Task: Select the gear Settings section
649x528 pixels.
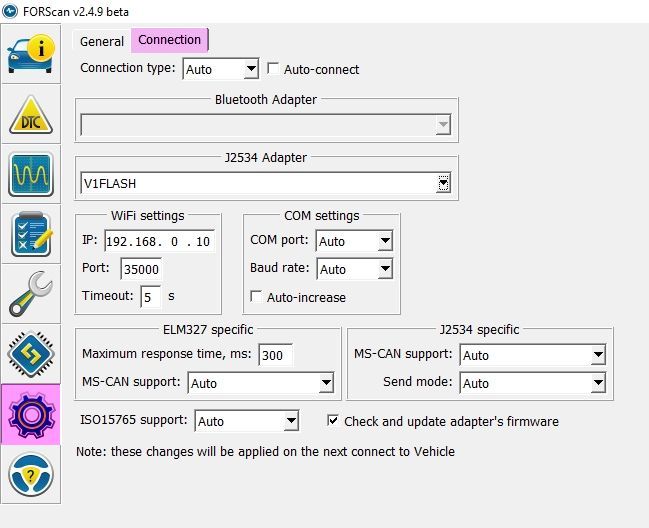Action: pos(31,414)
